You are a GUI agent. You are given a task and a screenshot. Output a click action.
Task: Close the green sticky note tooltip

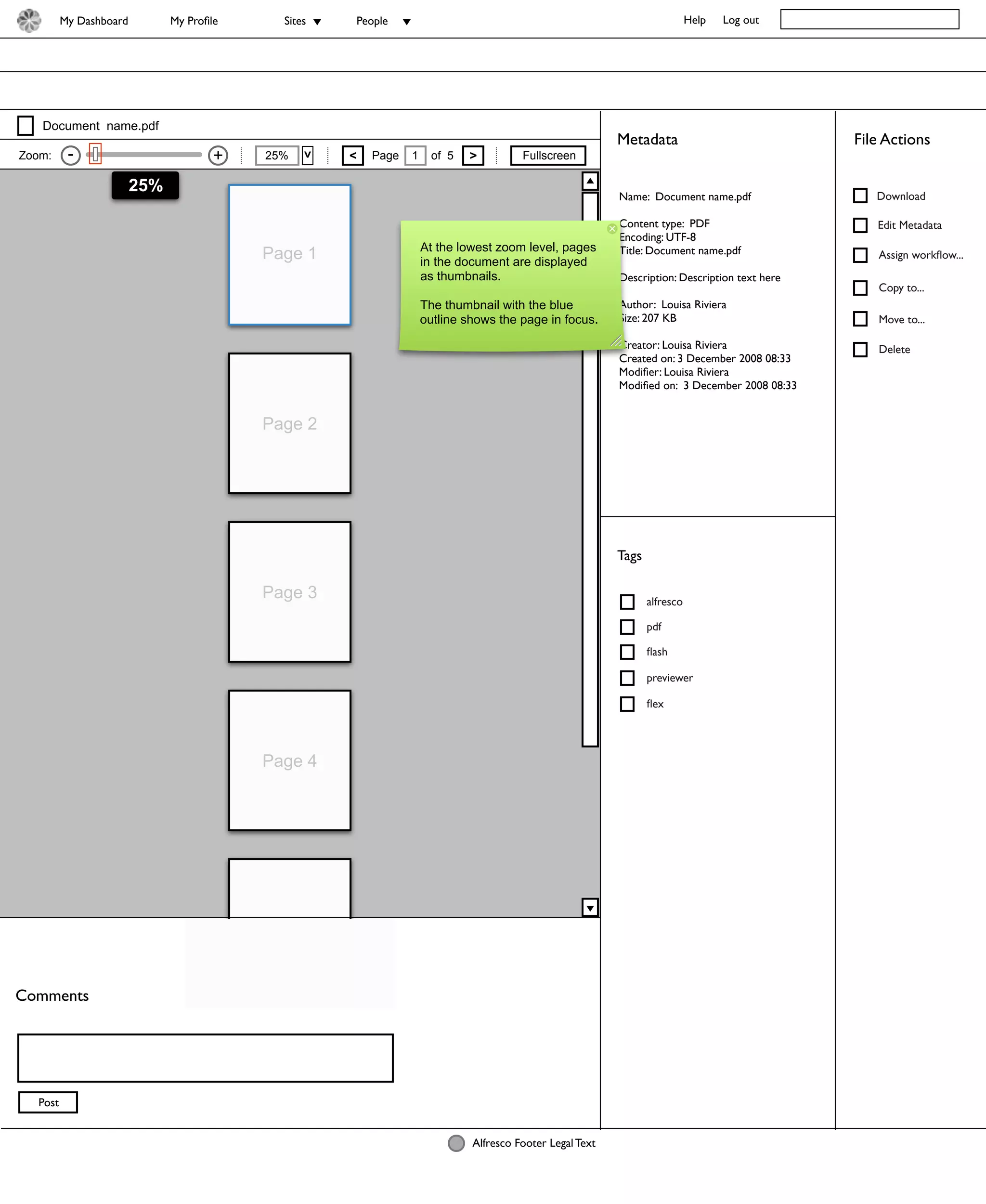click(612, 228)
